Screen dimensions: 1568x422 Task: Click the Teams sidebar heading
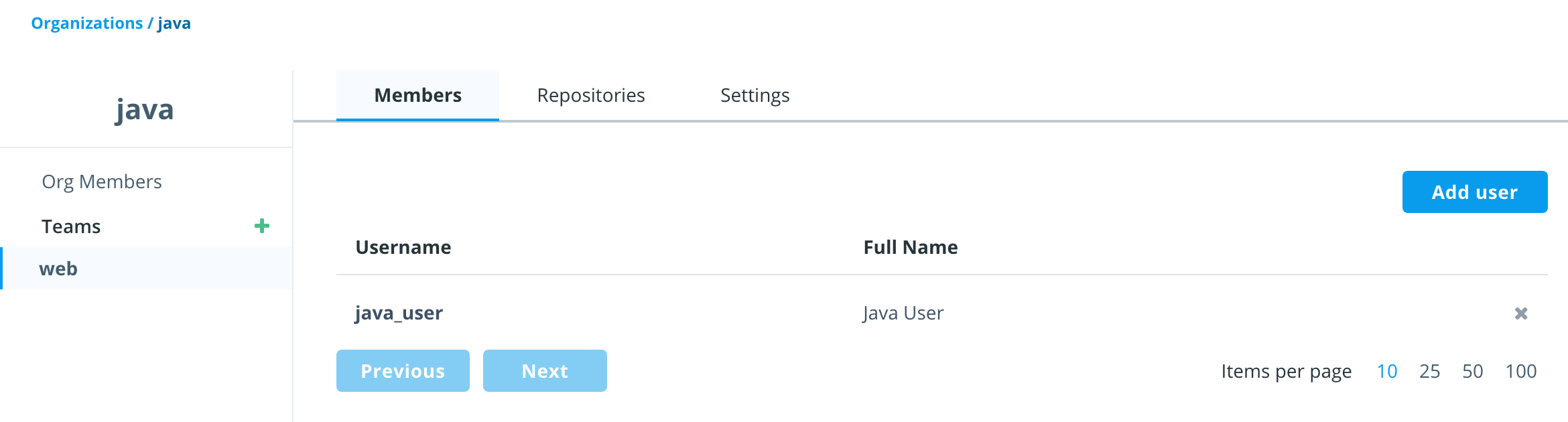click(x=71, y=226)
